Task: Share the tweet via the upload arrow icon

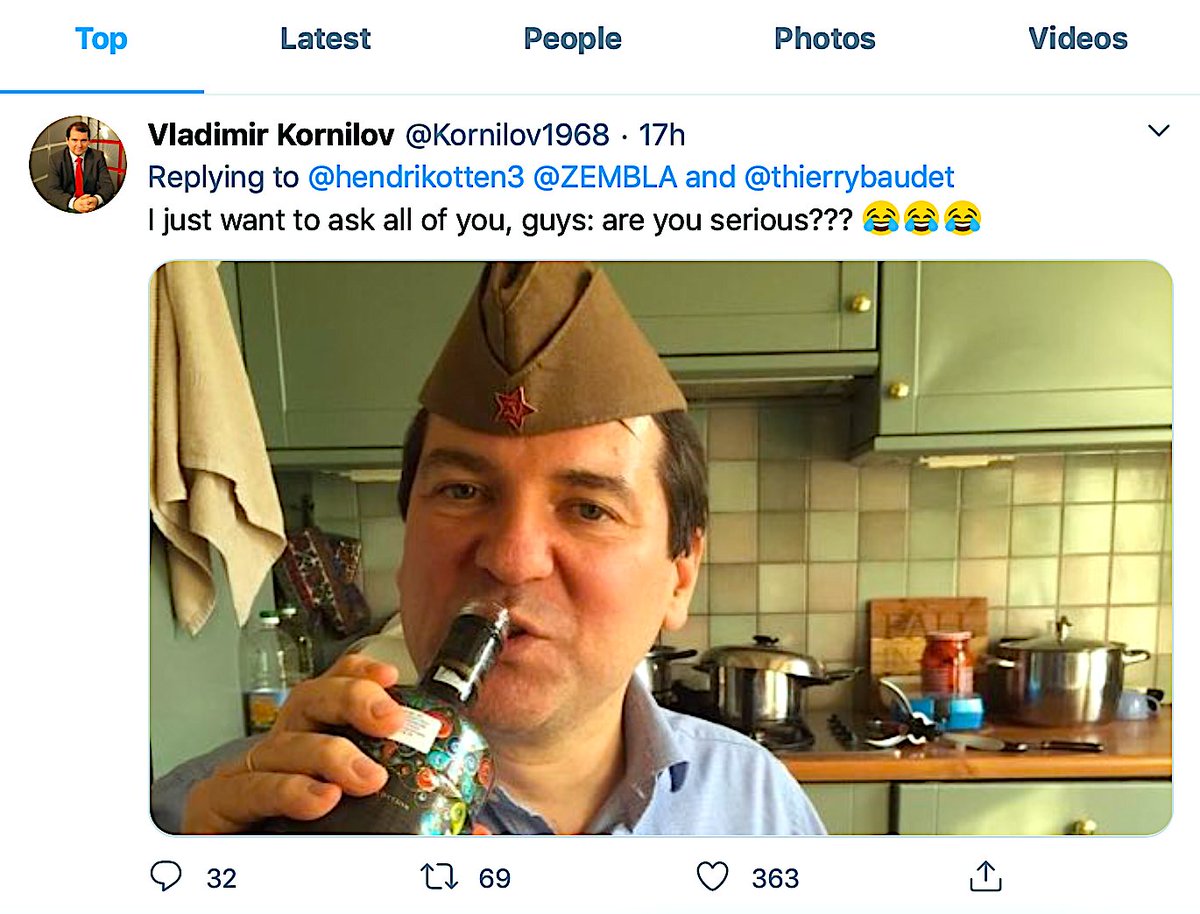Action: [x=985, y=876]
